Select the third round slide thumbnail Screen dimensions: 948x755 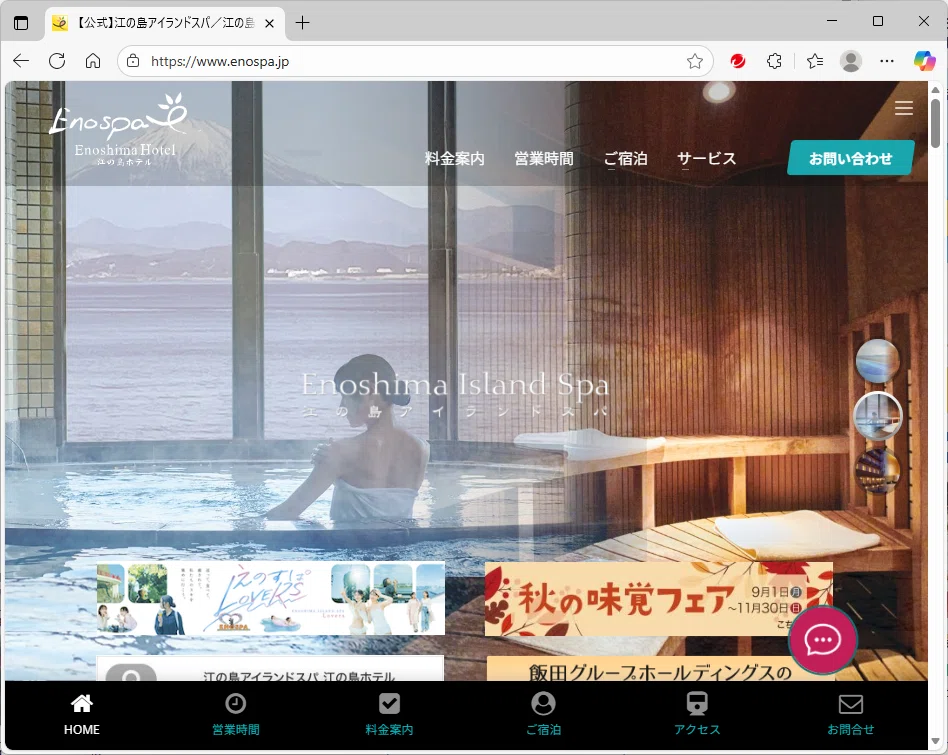[x=877, y=470]
